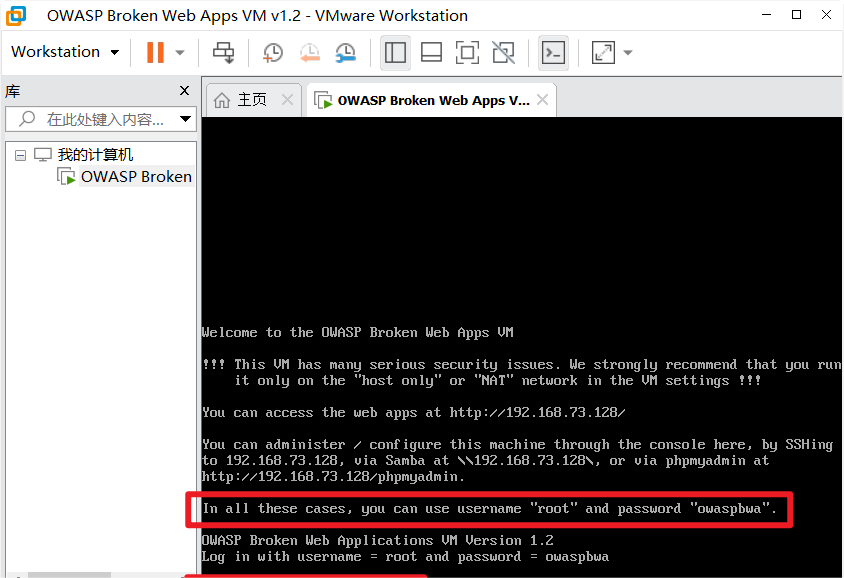Viewport: 844px width, 578px height.
Task: Select 我的计算机 in the library tree
Action: pyautogui.click(x=95, y=155)
